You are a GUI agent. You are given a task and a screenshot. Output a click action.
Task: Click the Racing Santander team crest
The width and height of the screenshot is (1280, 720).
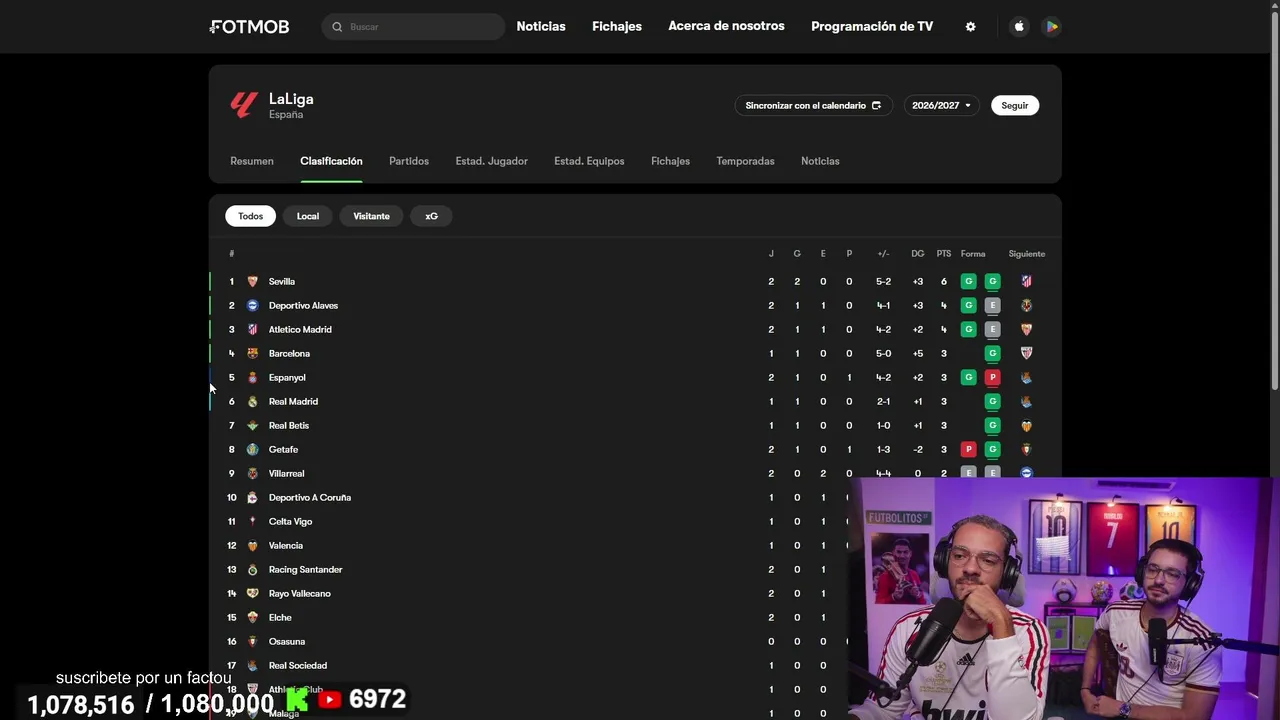click(x=252, y=569)
